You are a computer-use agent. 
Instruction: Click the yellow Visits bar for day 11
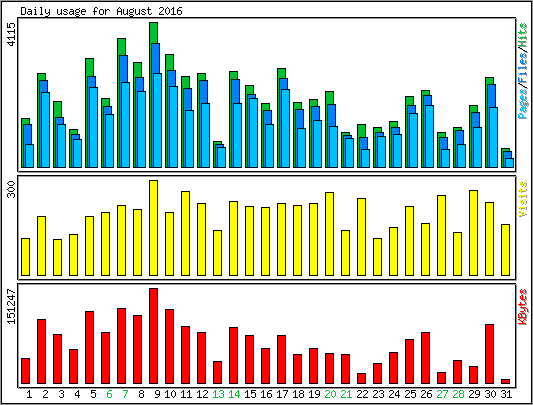point(185,233)
